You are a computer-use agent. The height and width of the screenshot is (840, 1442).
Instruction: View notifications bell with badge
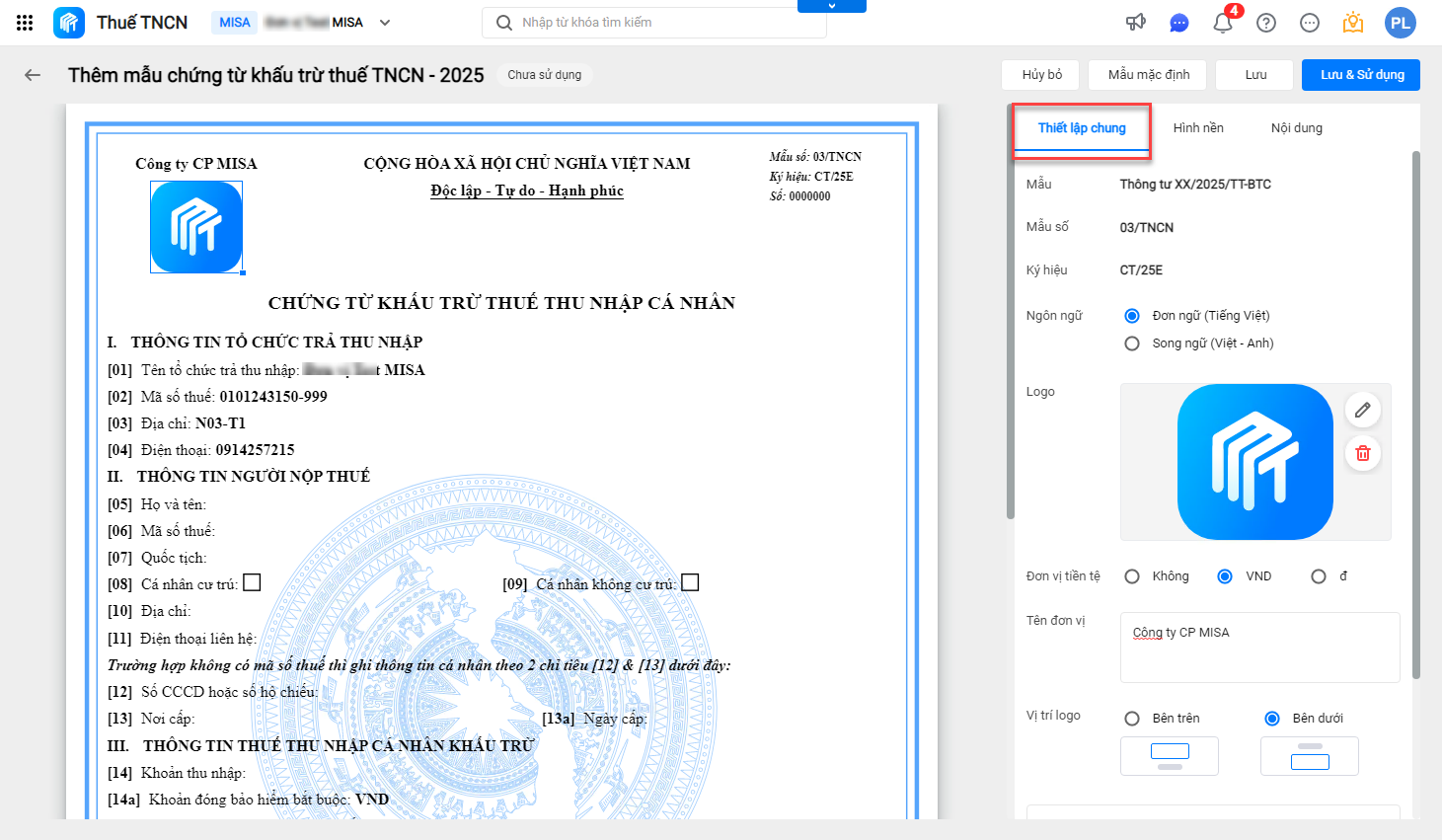[1224, 21]
